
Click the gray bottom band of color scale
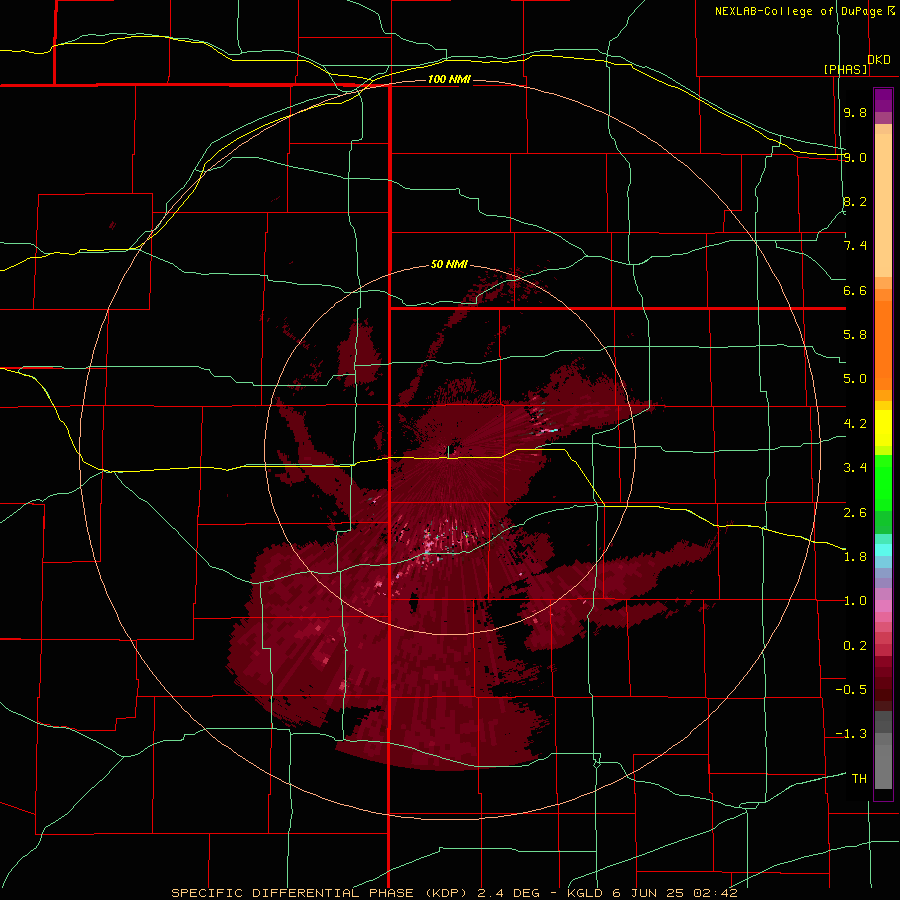pyautogui.click(x=883, y=766)
